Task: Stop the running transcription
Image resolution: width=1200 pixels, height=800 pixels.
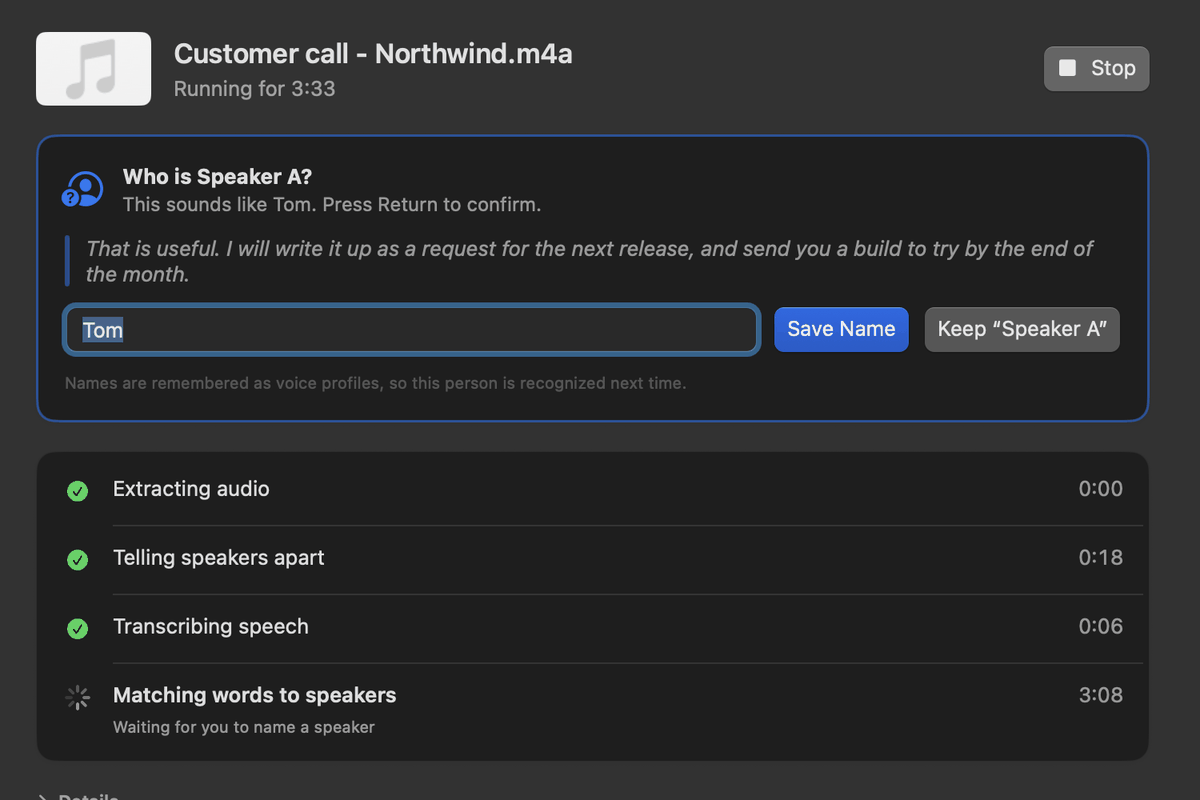Action: (x=1096, y=68)
